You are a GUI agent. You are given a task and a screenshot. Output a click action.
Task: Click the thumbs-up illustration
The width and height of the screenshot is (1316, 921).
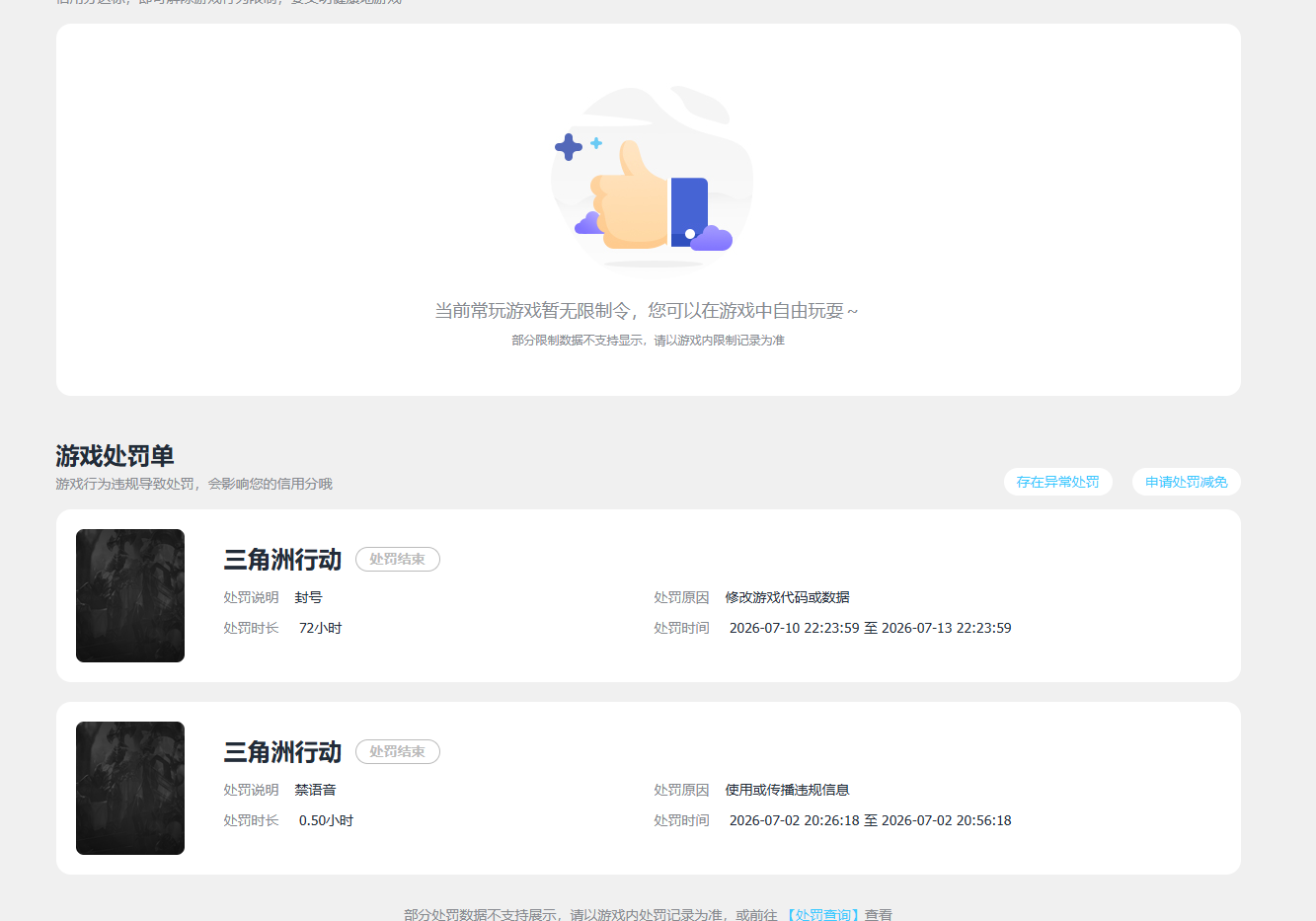tap(652, 180)
